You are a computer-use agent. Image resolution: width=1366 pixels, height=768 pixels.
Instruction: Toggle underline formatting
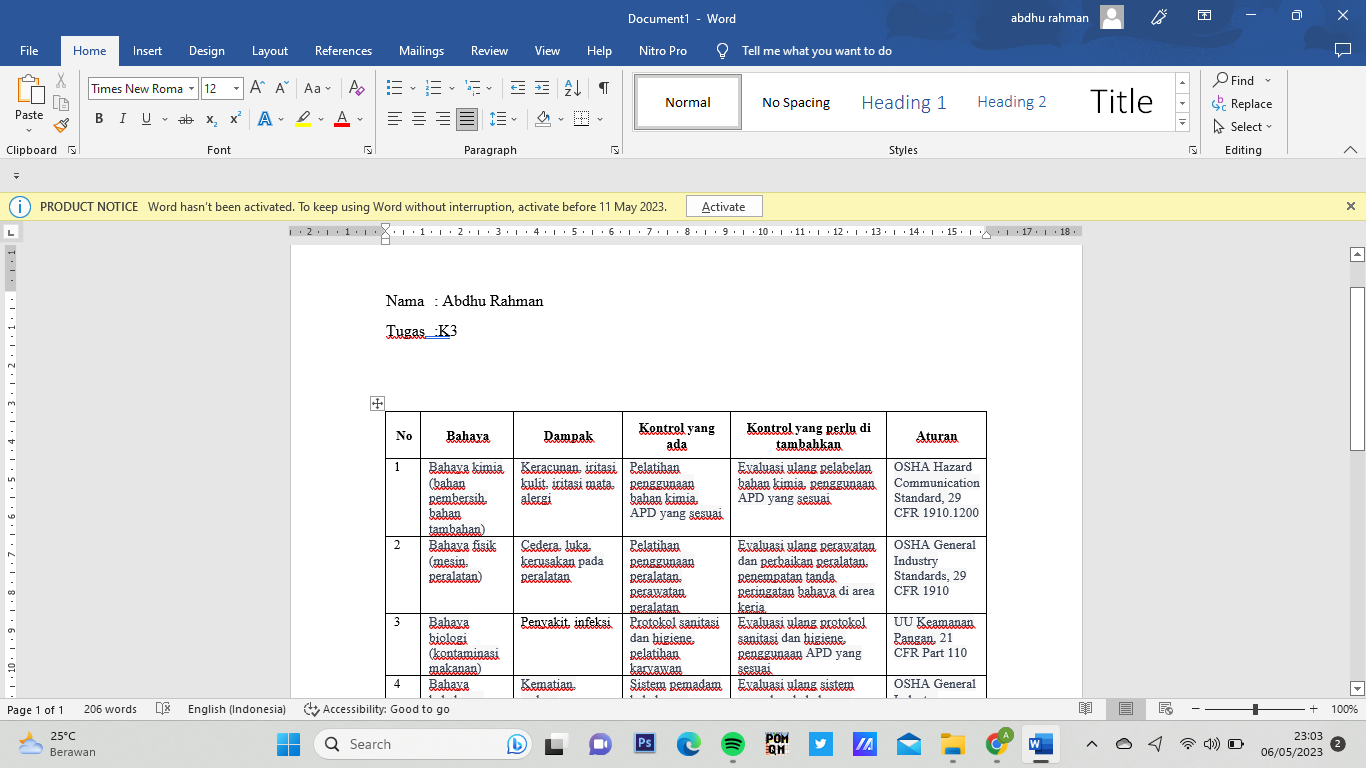click(147, 119)
